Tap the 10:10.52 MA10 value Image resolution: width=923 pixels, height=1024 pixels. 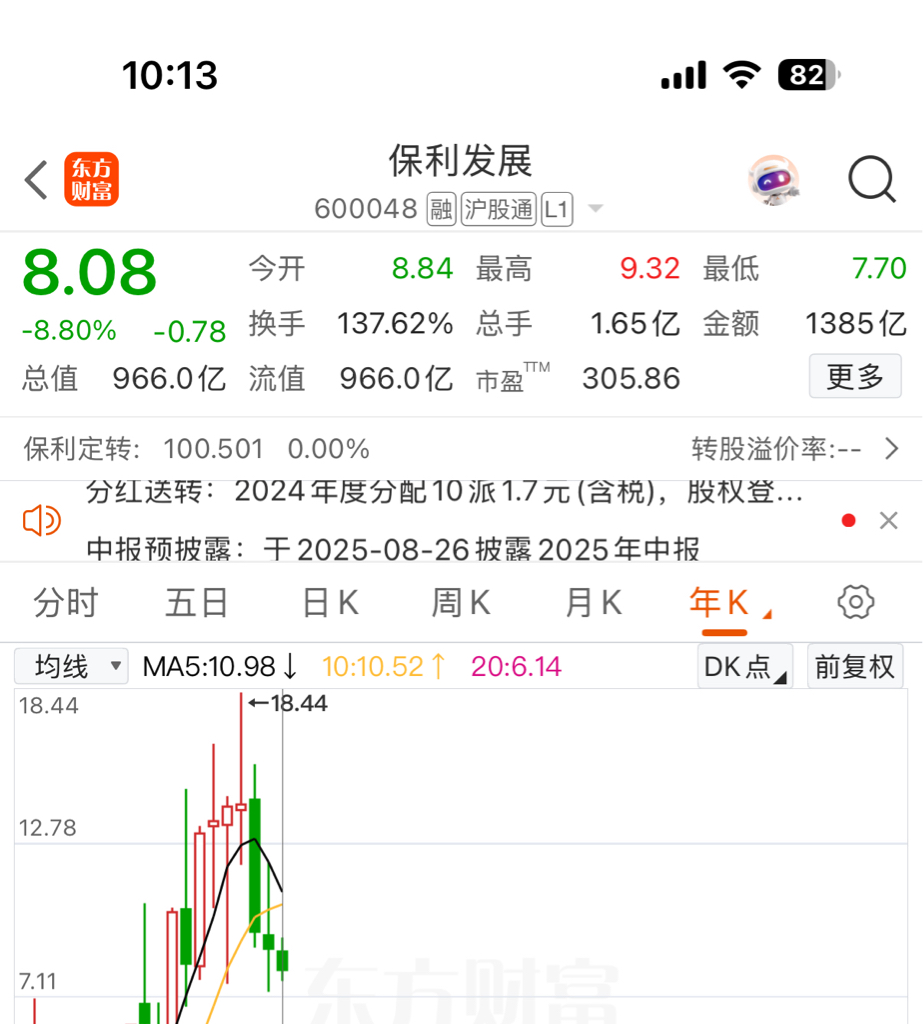tap(384, 667)
